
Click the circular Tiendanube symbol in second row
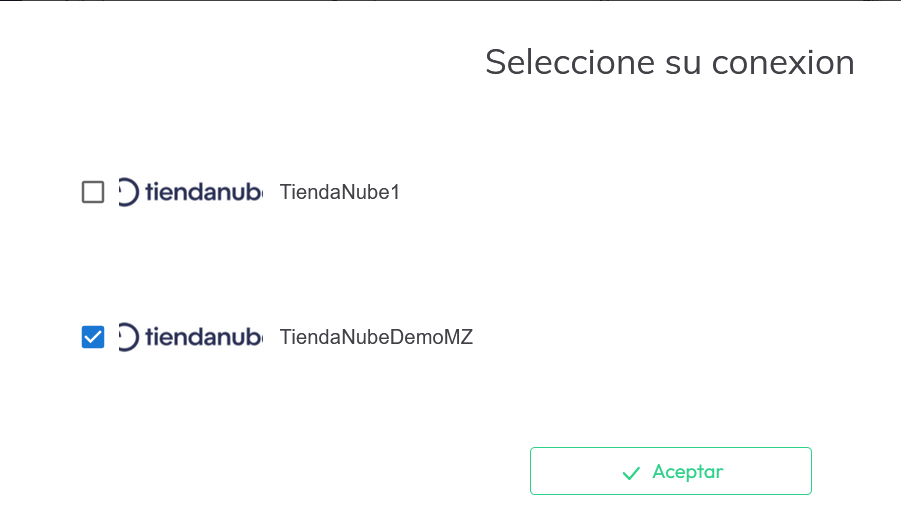click(x=128, y=338)
